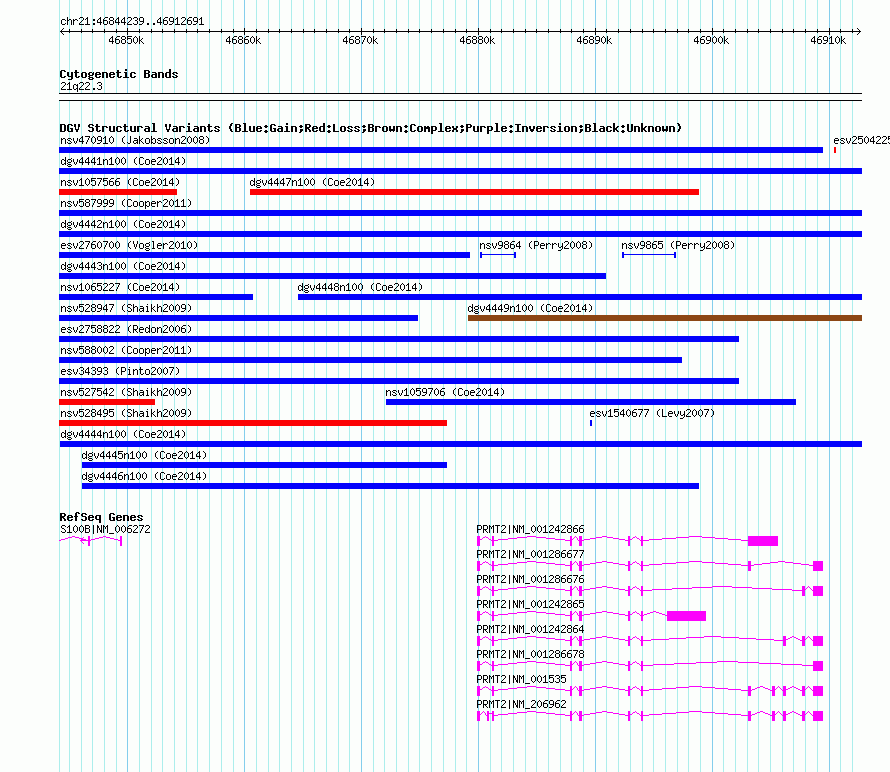This screenshot has width=890, height=772.
Task: Click the RefSeq Genes track title
Action: coord(101,517)
